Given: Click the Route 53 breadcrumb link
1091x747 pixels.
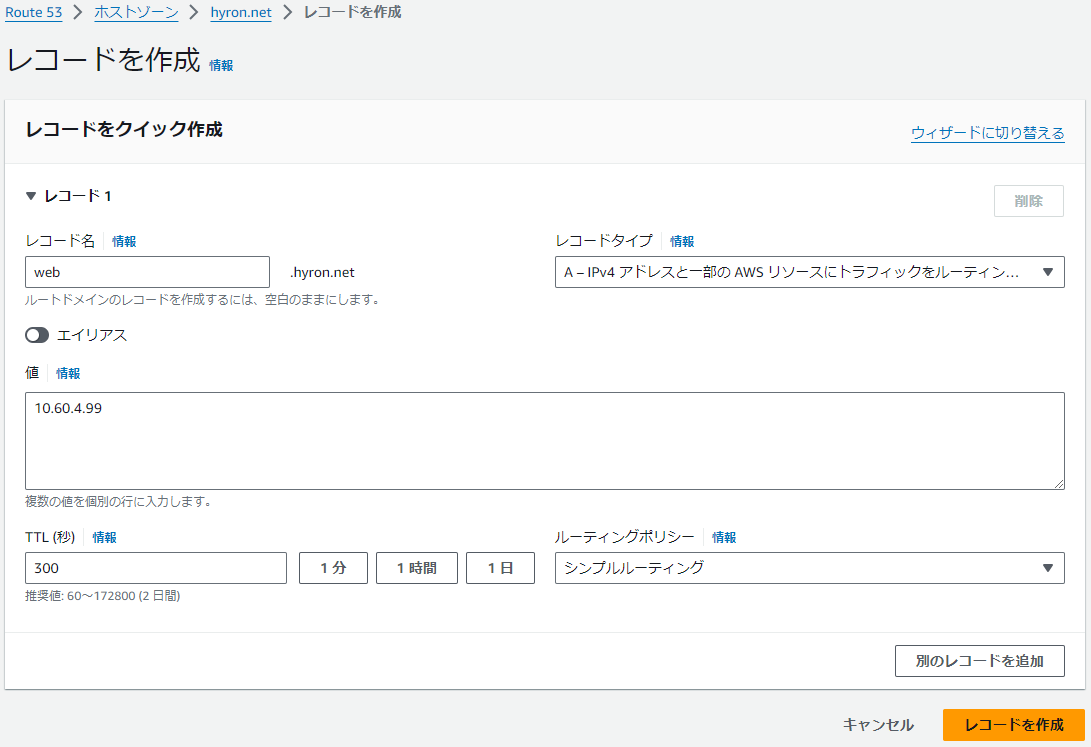Looking at the screenshot, I should (x=34, y=12).
